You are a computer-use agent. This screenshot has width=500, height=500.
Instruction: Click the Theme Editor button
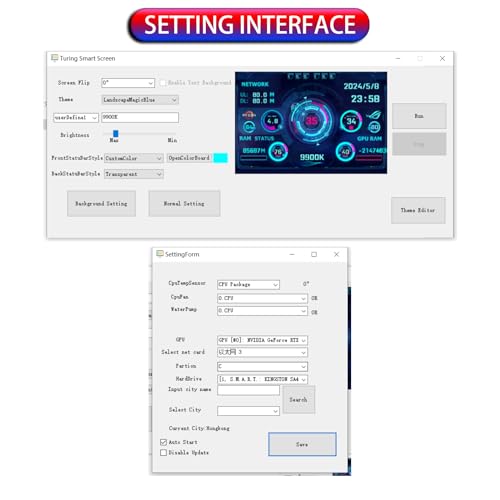point(418,210)
